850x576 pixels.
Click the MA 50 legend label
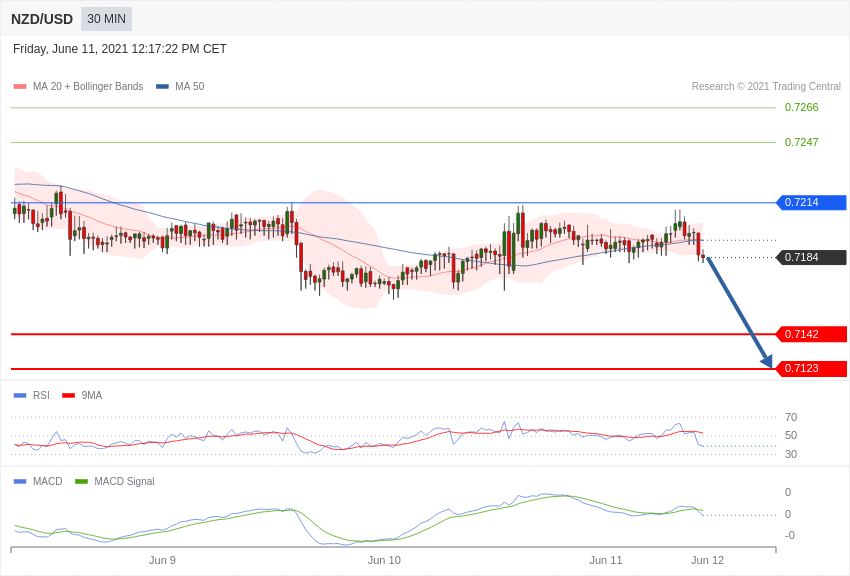190,86
